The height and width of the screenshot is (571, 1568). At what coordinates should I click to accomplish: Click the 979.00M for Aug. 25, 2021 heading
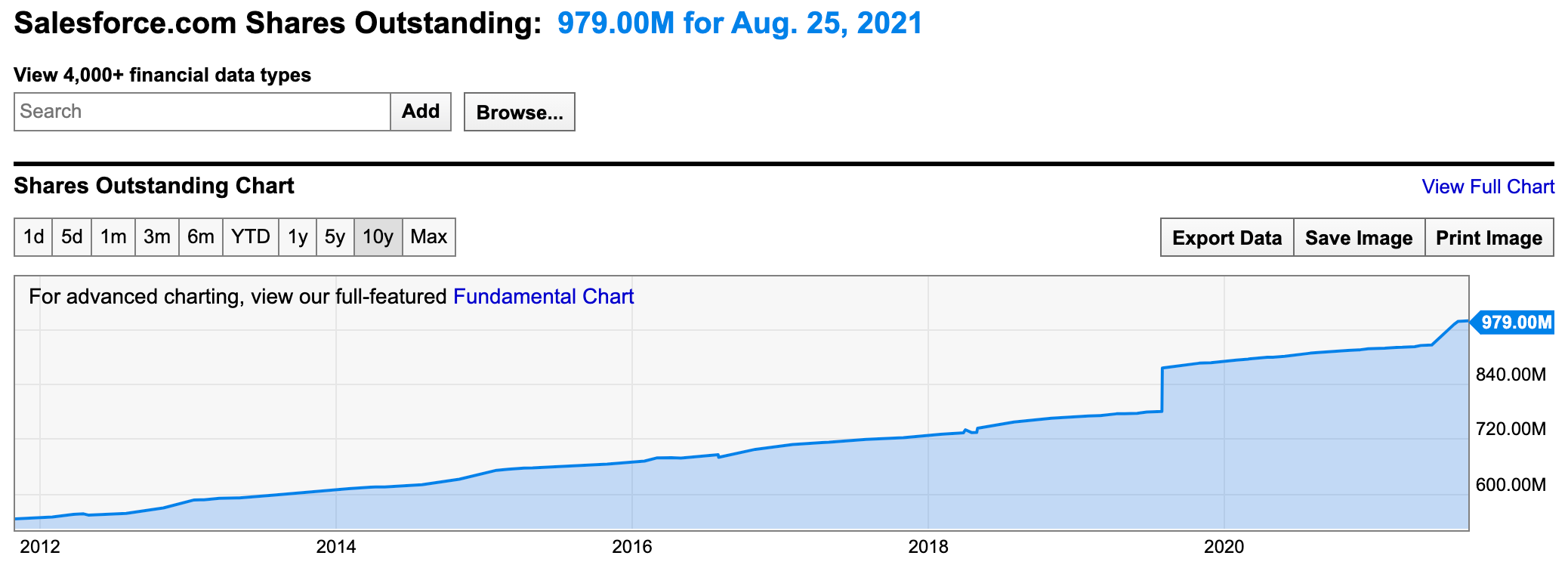click(740, 23)
